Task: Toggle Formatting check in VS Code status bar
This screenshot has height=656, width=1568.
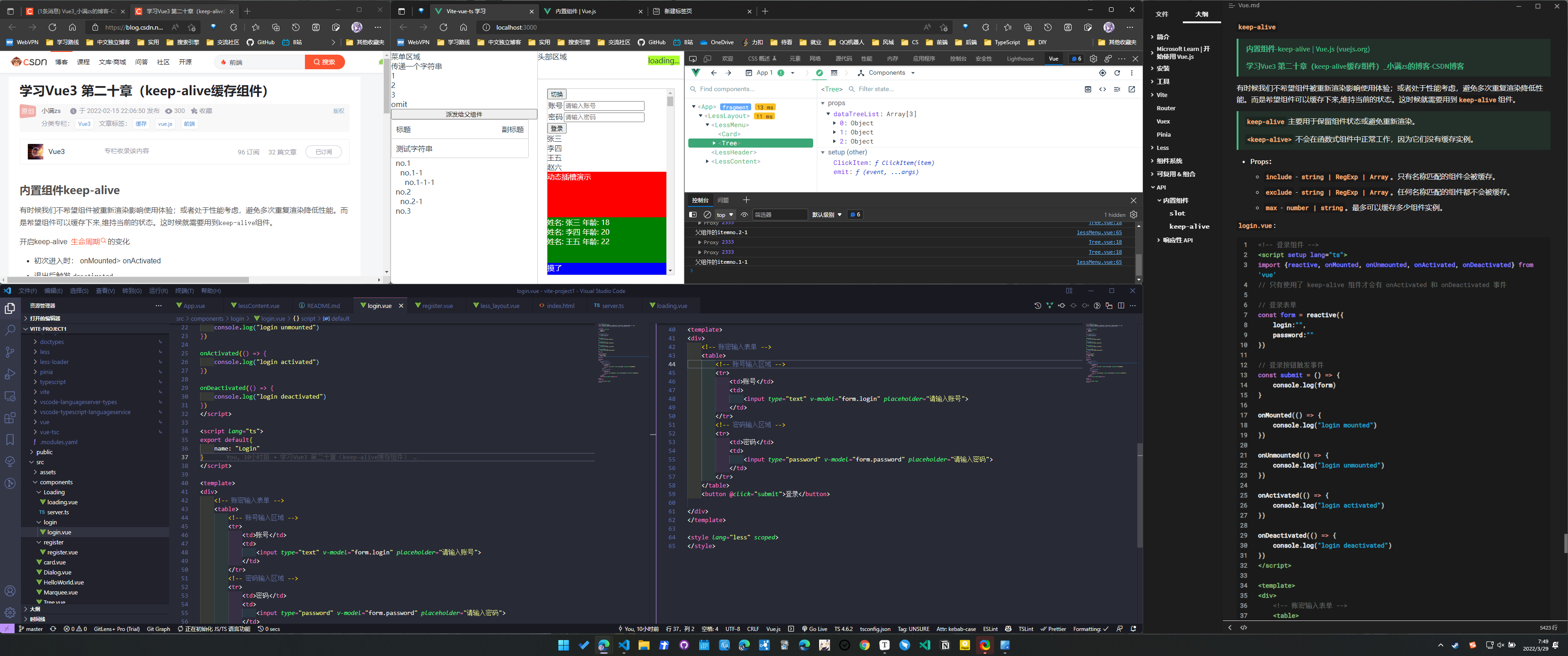Action: tap(1091, 629)
